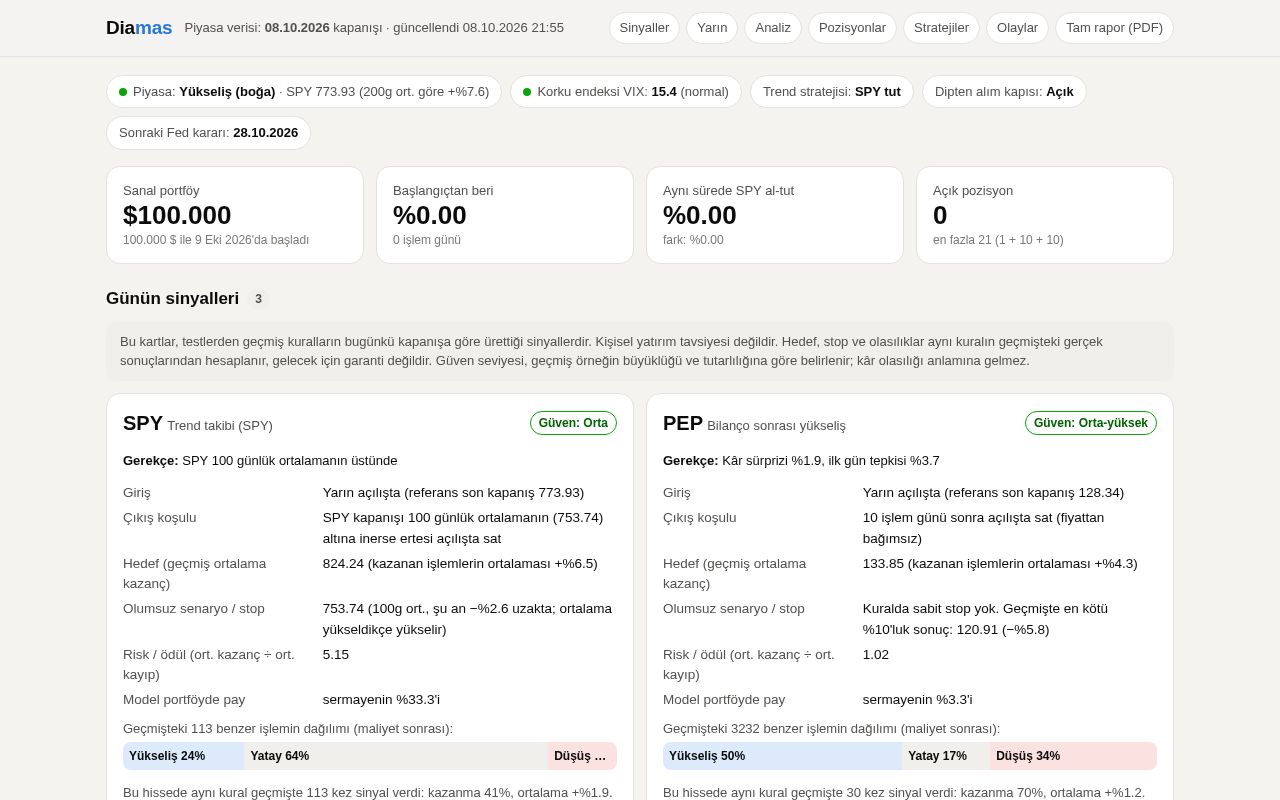1280x800 pixels.
Task: Open the Analiz page
Action: pos(773,28)
